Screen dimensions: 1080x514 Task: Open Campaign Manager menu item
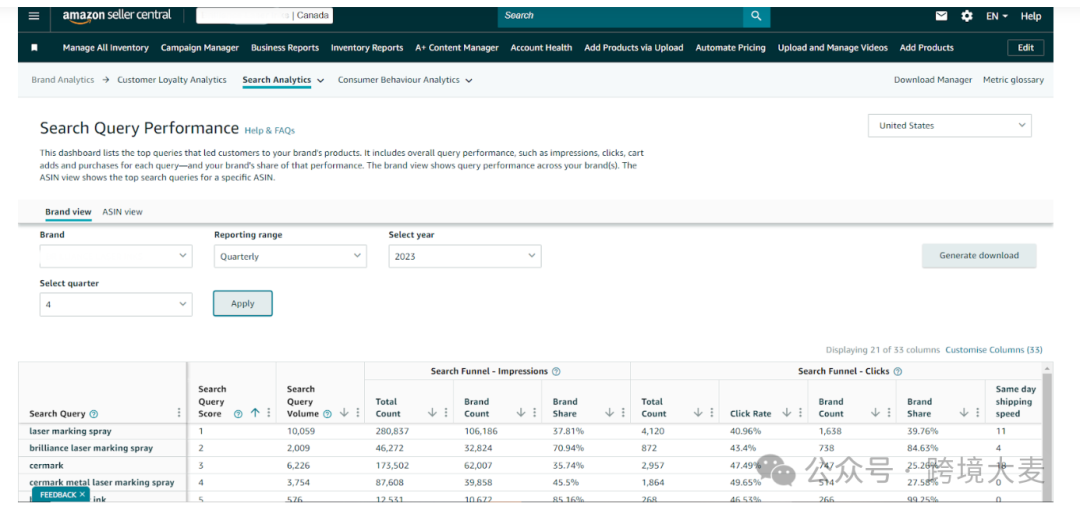coord(200,48)
